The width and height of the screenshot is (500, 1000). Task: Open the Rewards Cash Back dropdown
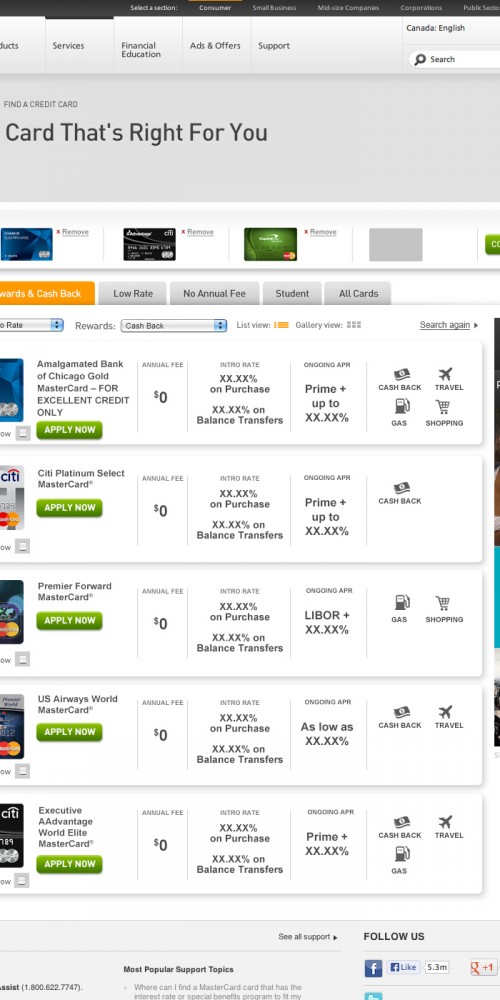tap(173, 325)
